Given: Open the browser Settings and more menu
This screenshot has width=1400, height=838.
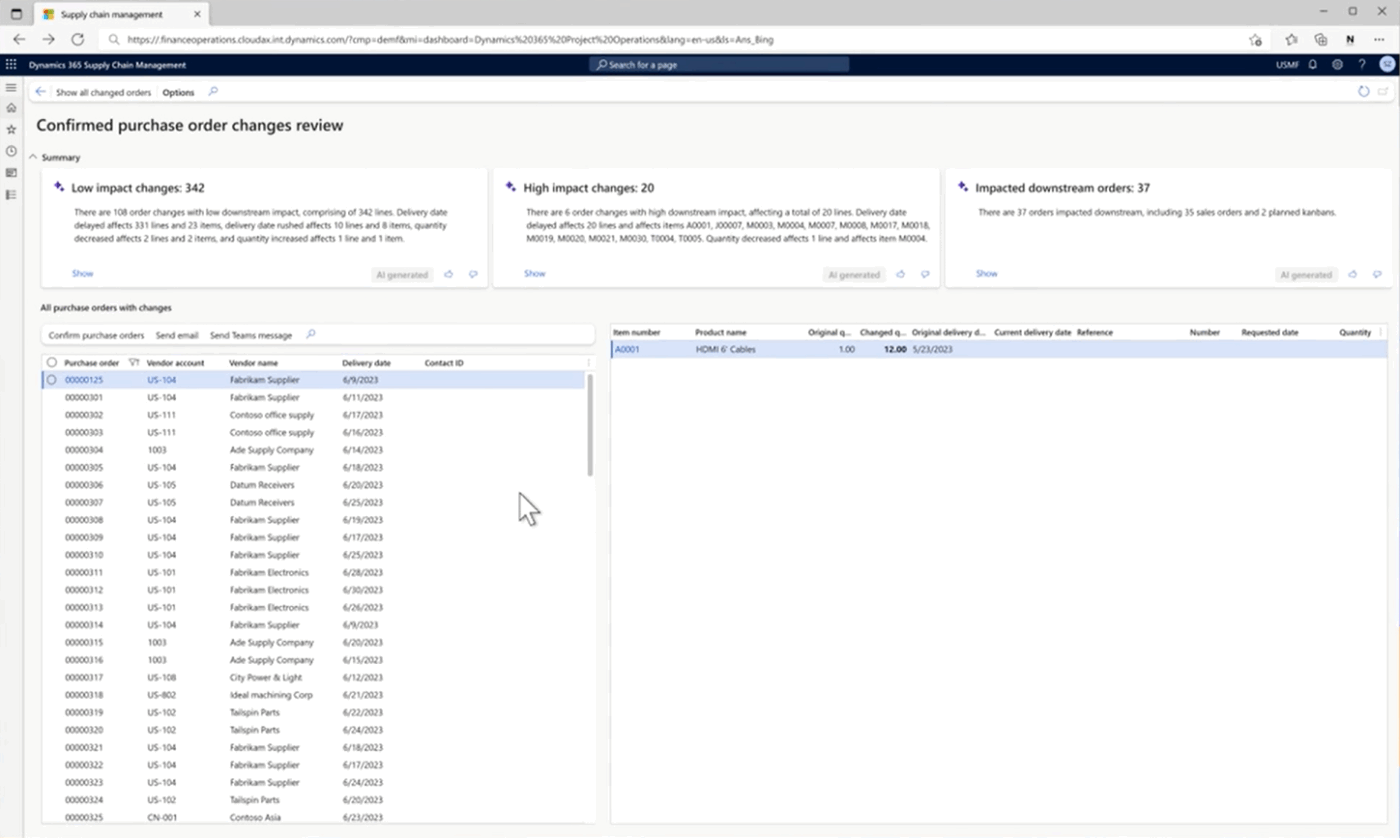Looking at the screenshot, I should [1379, 39].
